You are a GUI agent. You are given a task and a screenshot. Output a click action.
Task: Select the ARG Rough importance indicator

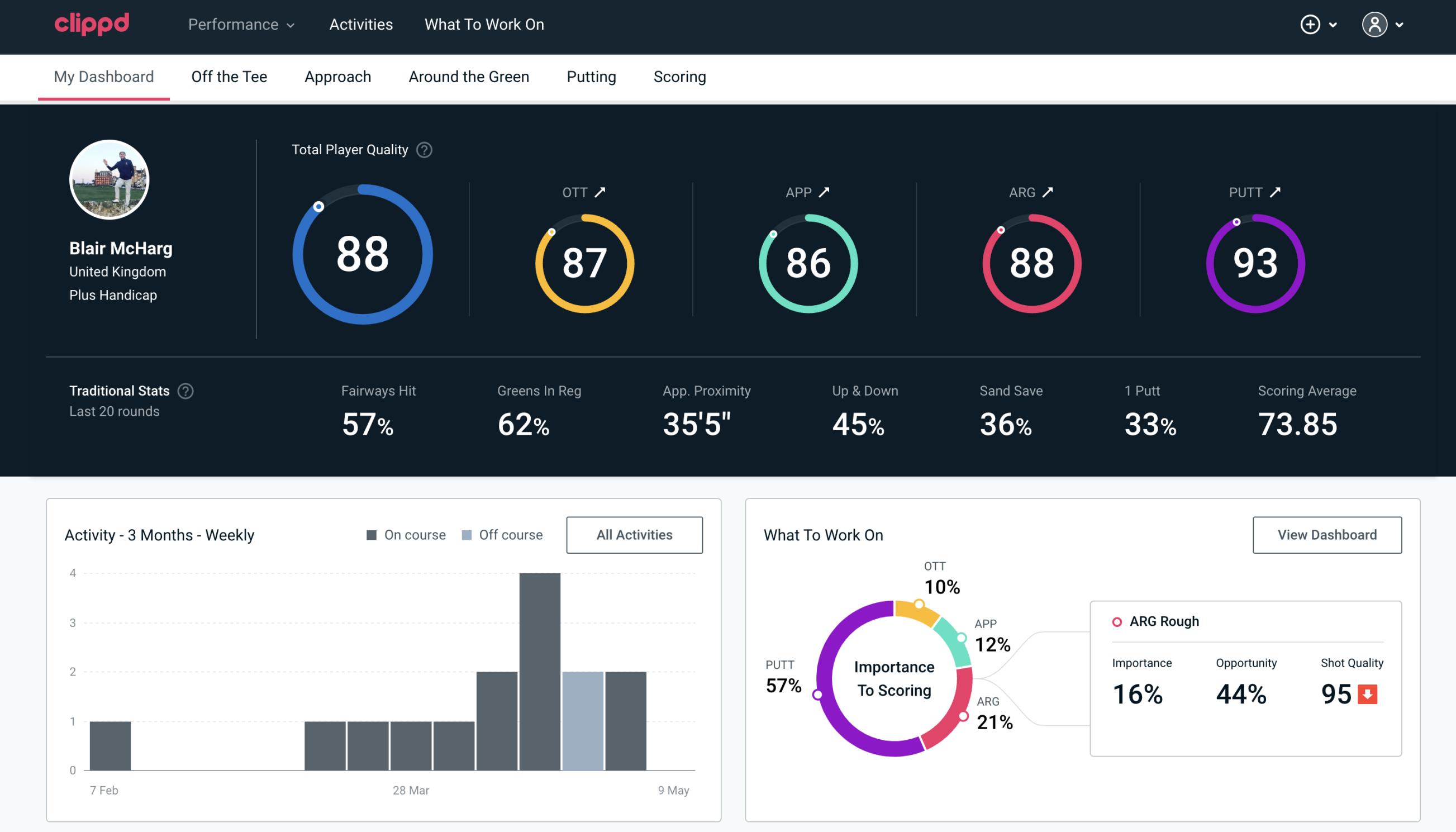coord(1138,692)
